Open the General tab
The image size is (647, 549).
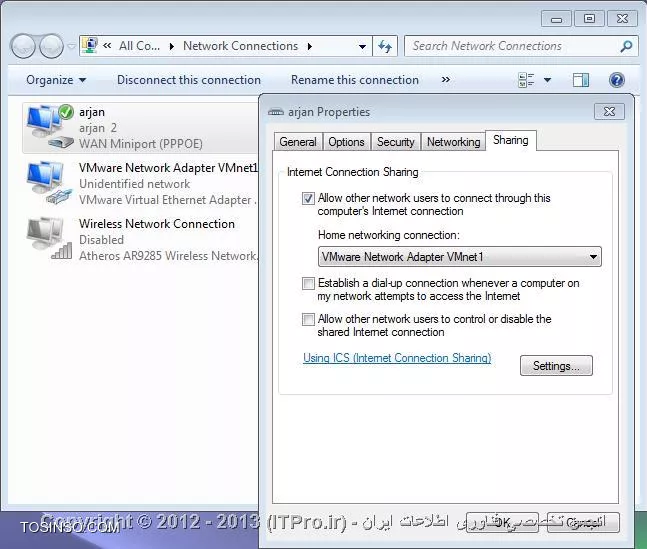pos(298,142)
